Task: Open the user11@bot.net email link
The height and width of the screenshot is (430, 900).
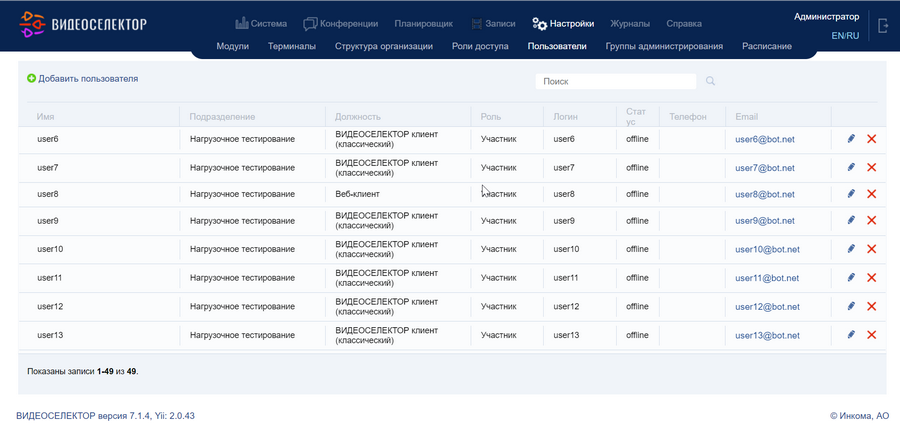Action: 767,278
